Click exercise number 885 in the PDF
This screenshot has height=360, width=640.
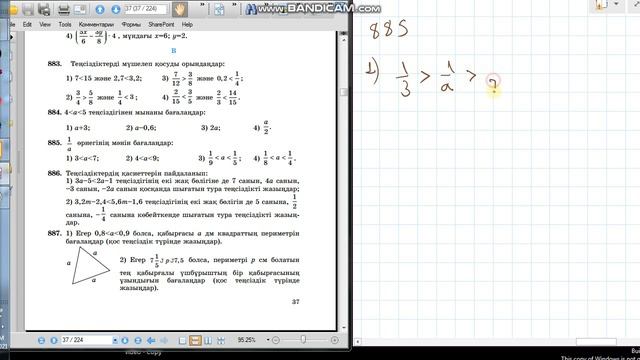click(54, 142)
